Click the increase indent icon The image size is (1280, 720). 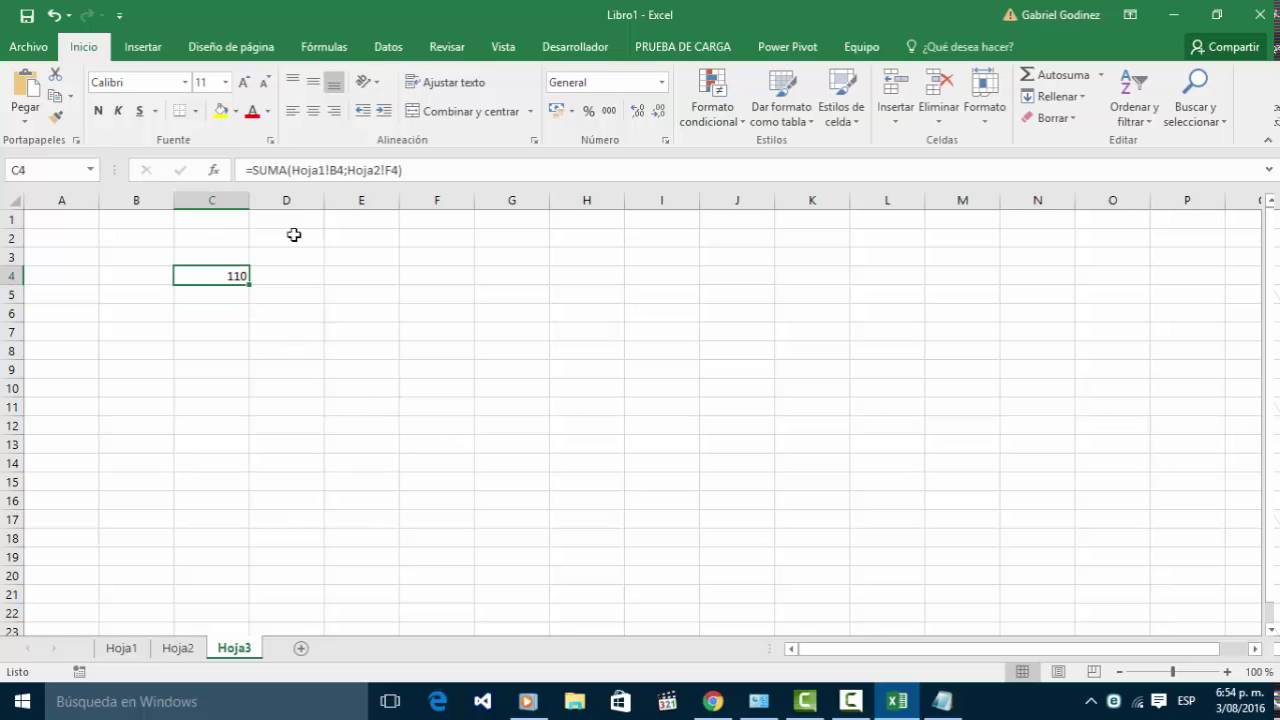pyautogui.click(x=384, y=111)
